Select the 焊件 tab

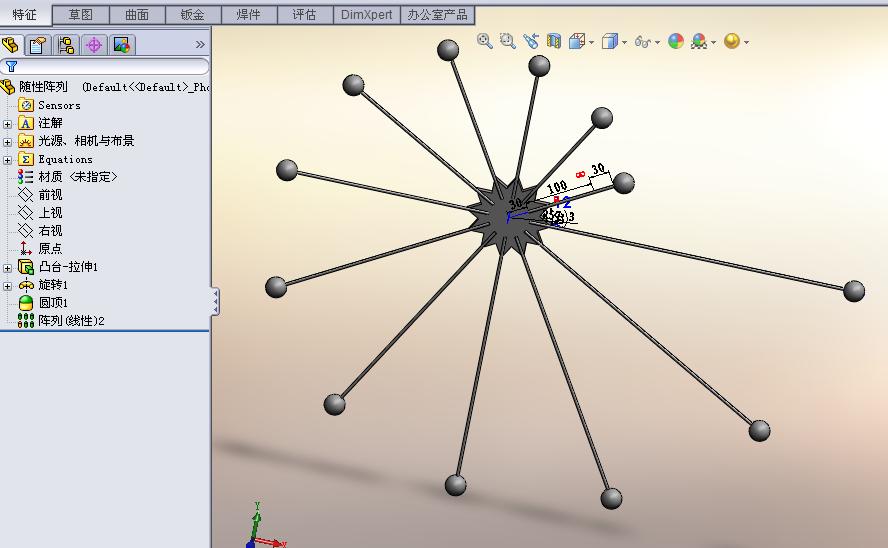click(249, 15)
